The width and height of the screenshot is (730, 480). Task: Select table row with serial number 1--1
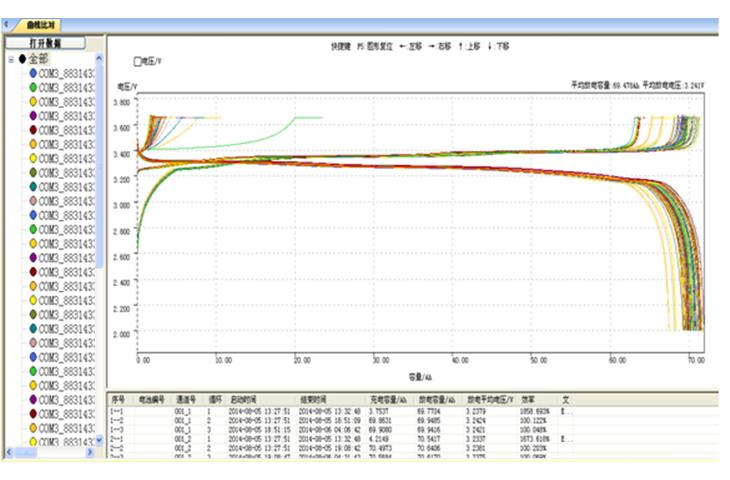pyautogui.click(x=118, y=409)
